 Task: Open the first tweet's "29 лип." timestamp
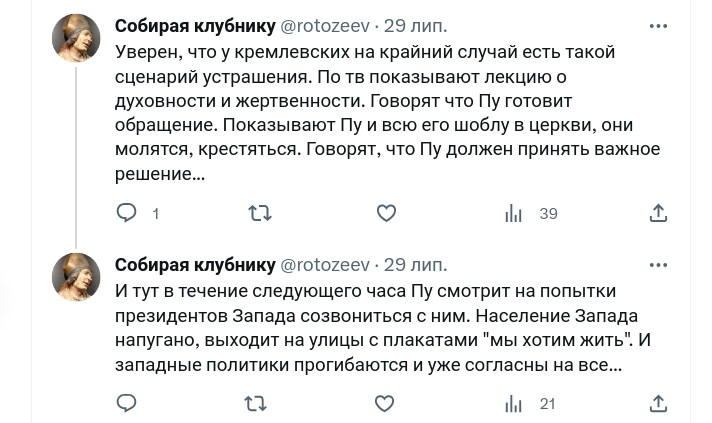click(416, 25)
